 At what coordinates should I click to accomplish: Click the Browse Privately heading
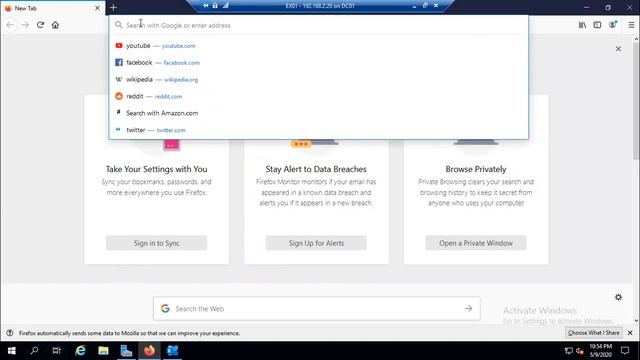(x=476, y=169)
